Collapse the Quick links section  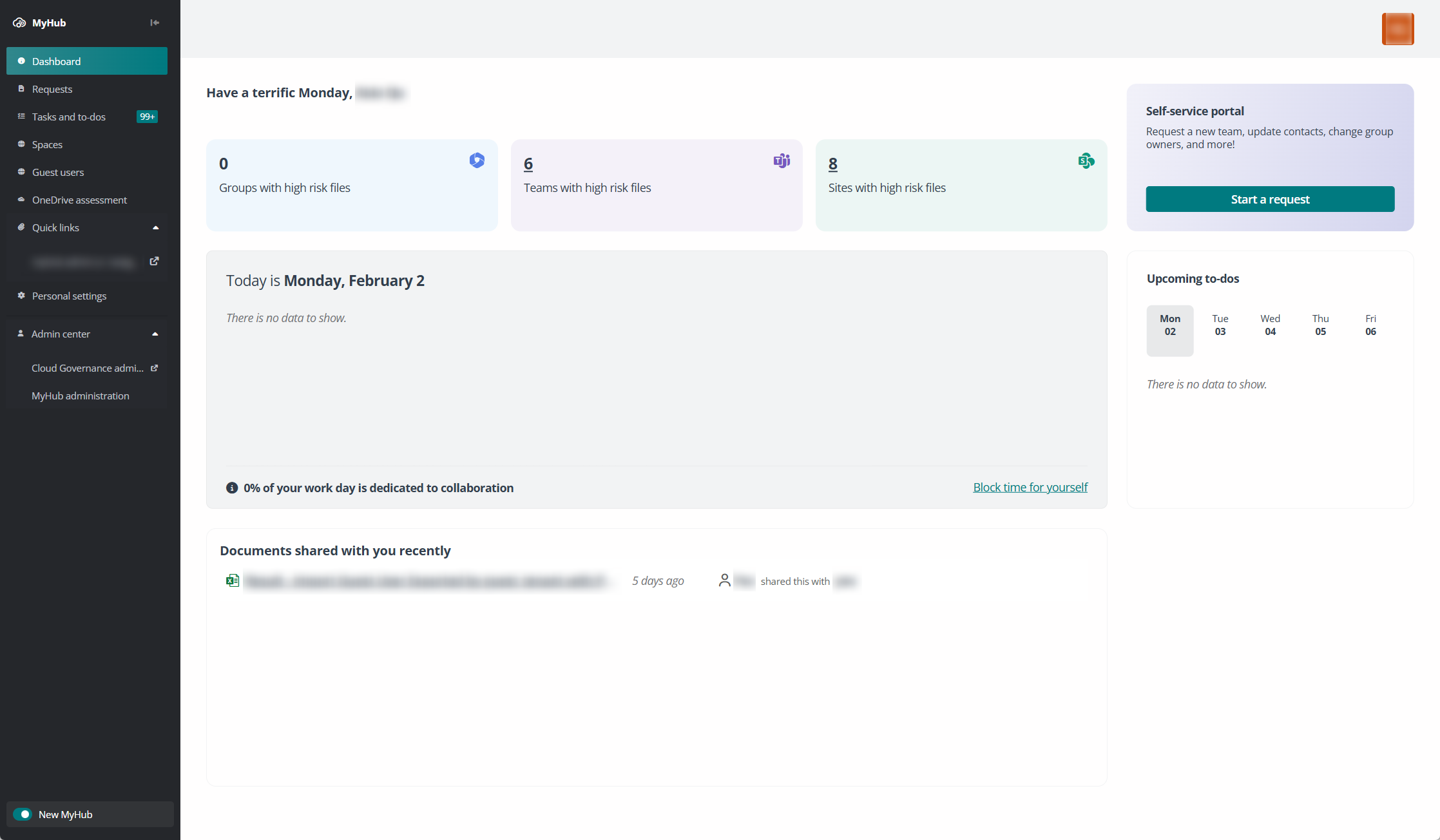click(x=155, y=227)
